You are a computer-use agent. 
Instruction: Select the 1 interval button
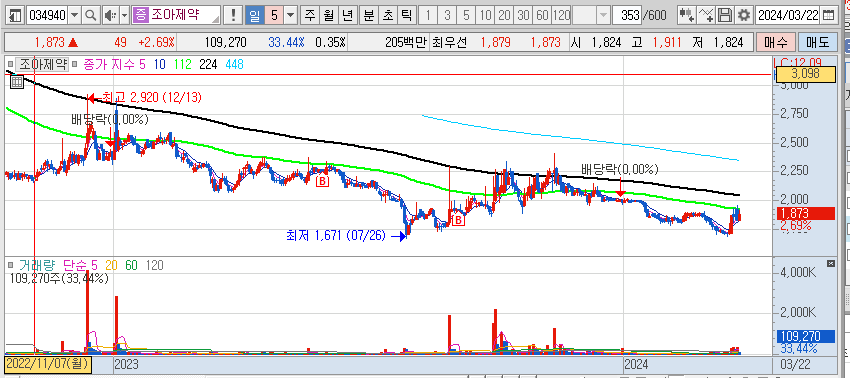pos(428,15)
